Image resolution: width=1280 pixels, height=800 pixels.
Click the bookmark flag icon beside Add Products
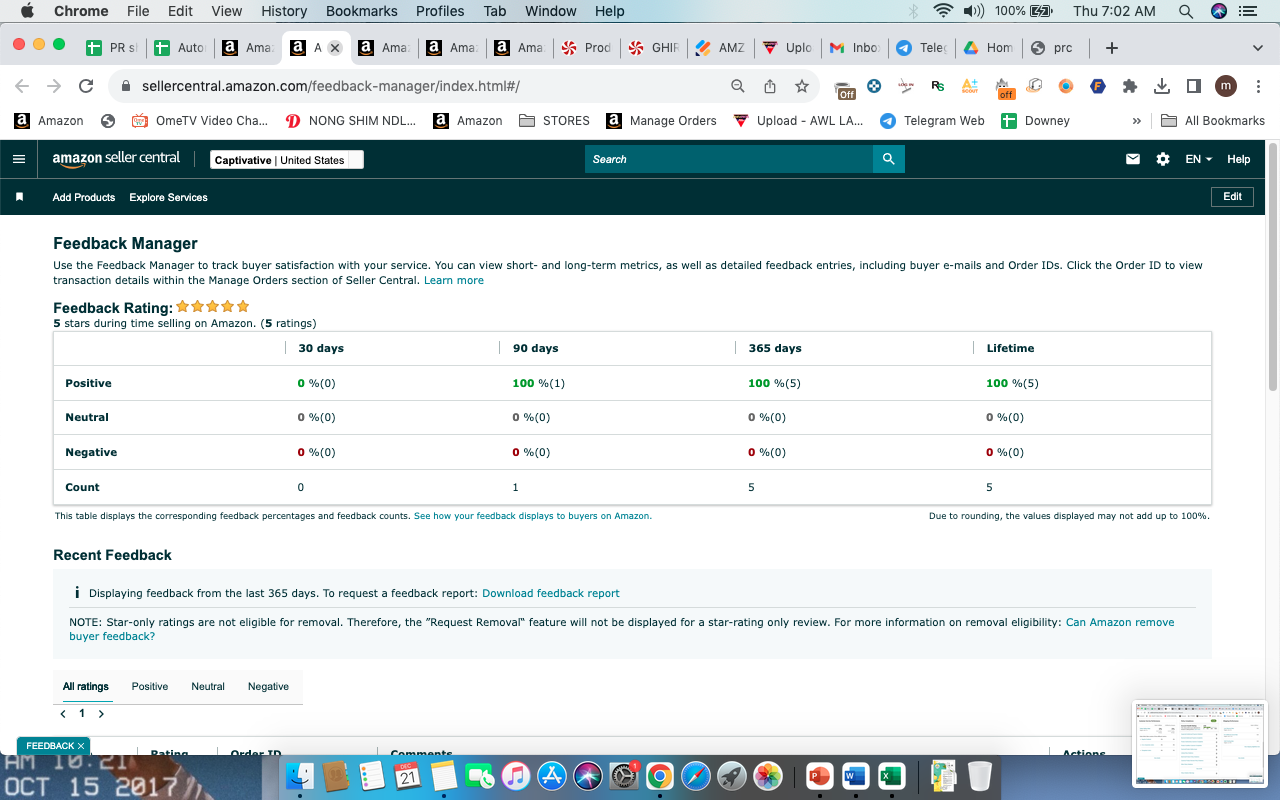[x=19, y=197]
